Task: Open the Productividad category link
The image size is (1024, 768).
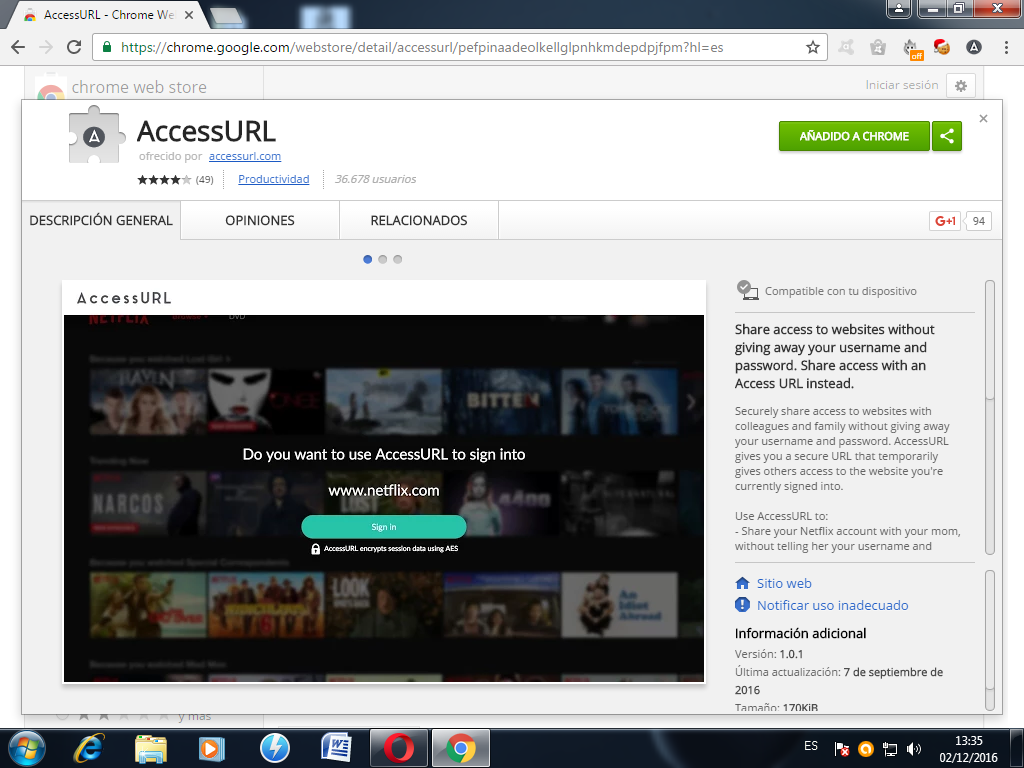Action: pos(274,179)
